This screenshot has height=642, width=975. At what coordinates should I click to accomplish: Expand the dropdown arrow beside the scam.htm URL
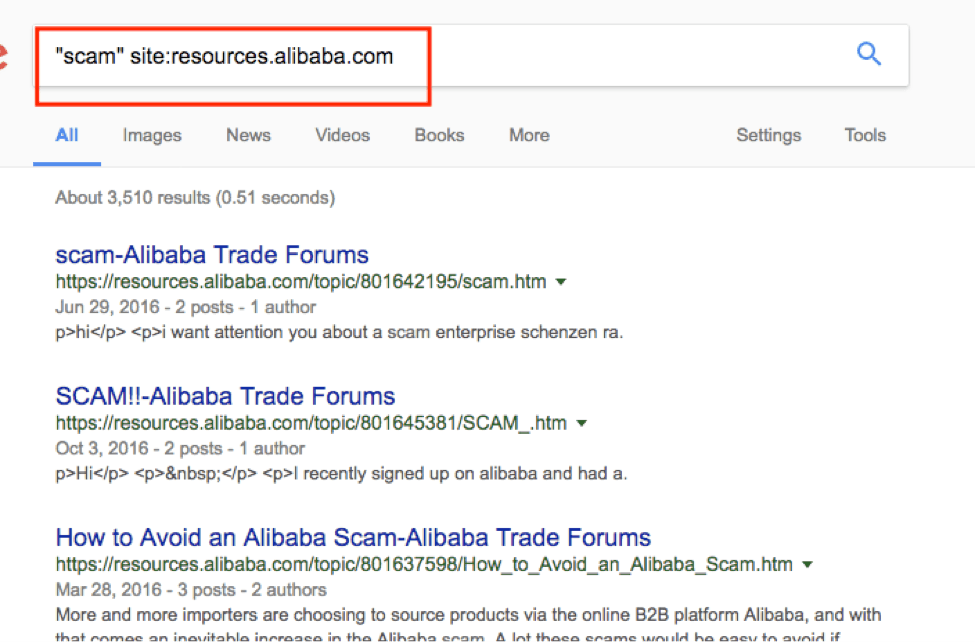pos(561,282)
